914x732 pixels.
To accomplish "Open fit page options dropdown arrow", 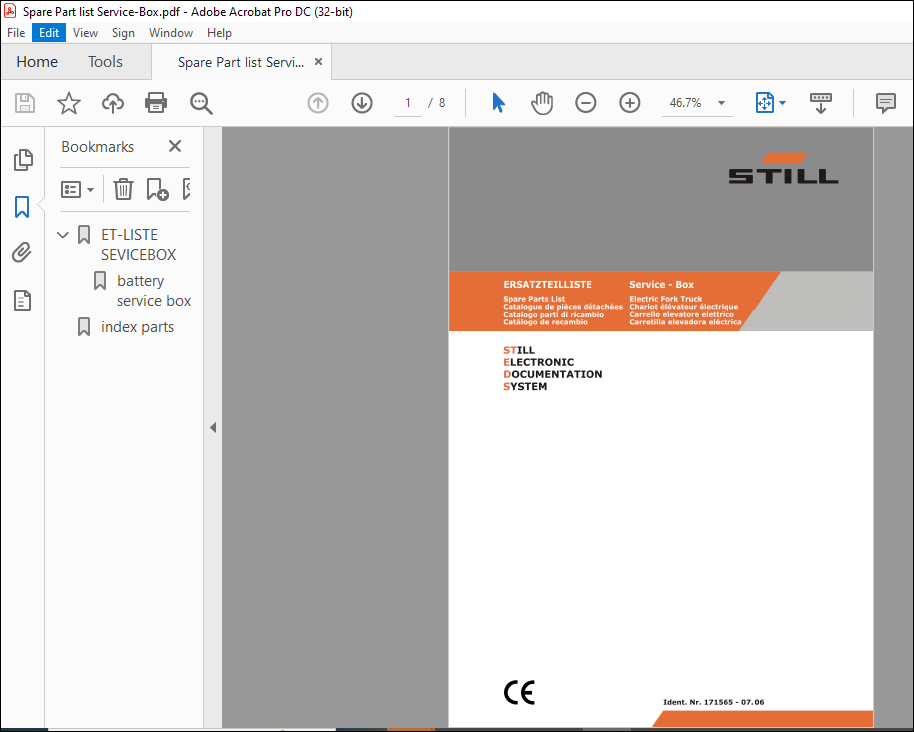I will click(x=782, y=103).
